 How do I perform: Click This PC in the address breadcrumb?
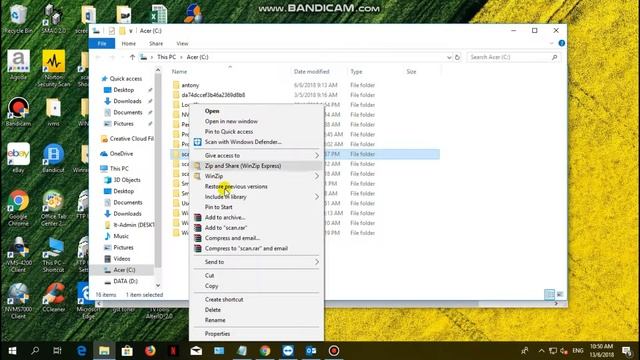(x=167, y=57)
